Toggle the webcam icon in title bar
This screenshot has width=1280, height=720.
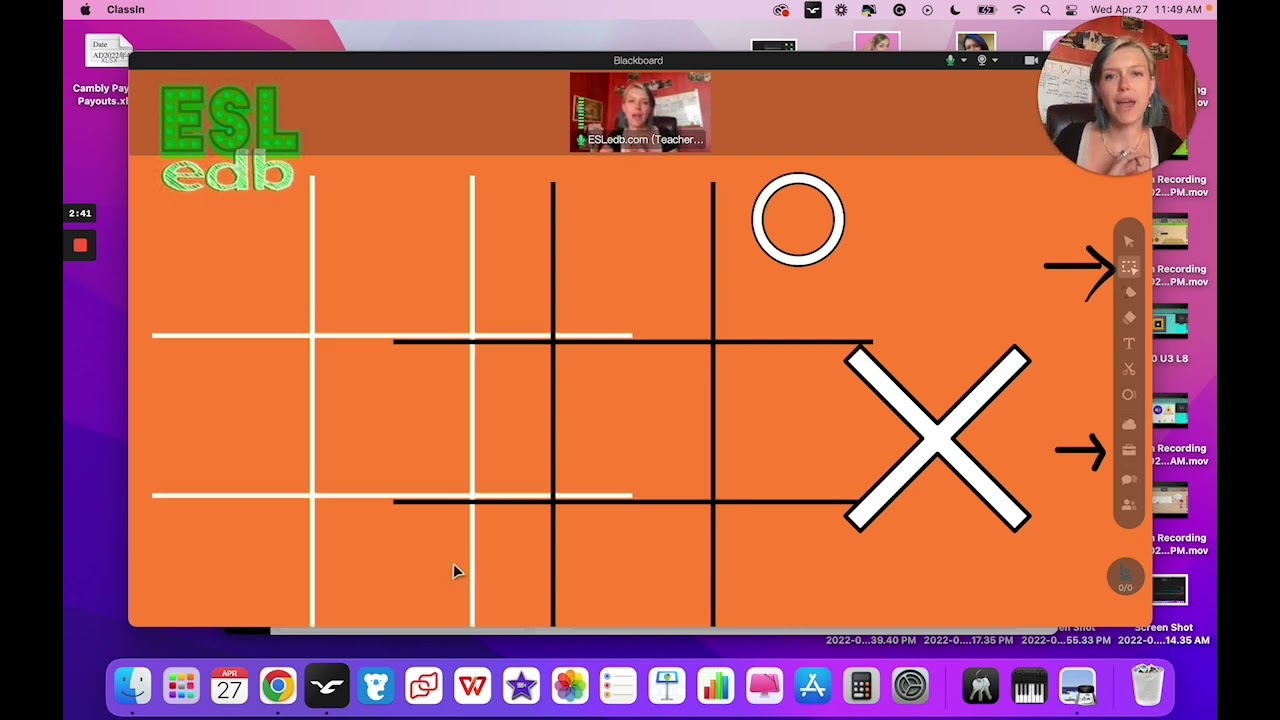coord(982,60)
